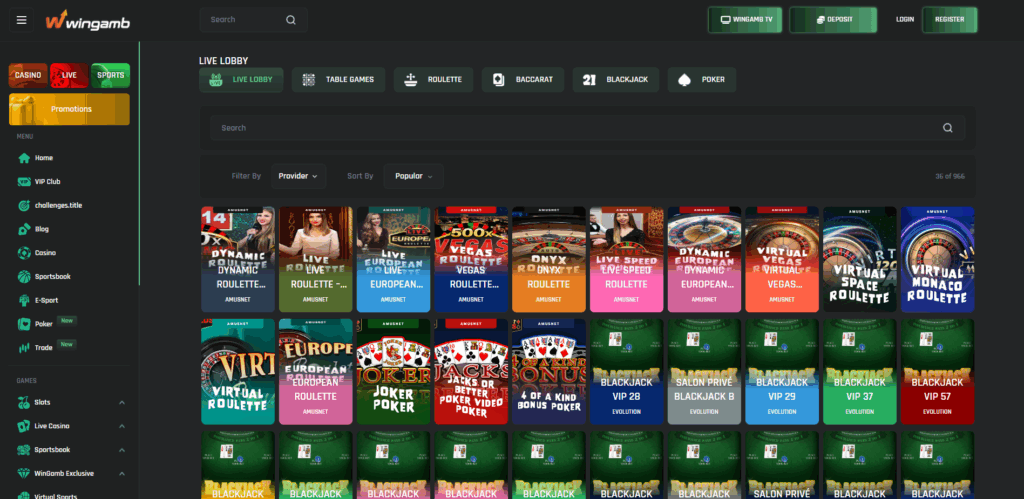Click the Login link

(x=904, y=20)
